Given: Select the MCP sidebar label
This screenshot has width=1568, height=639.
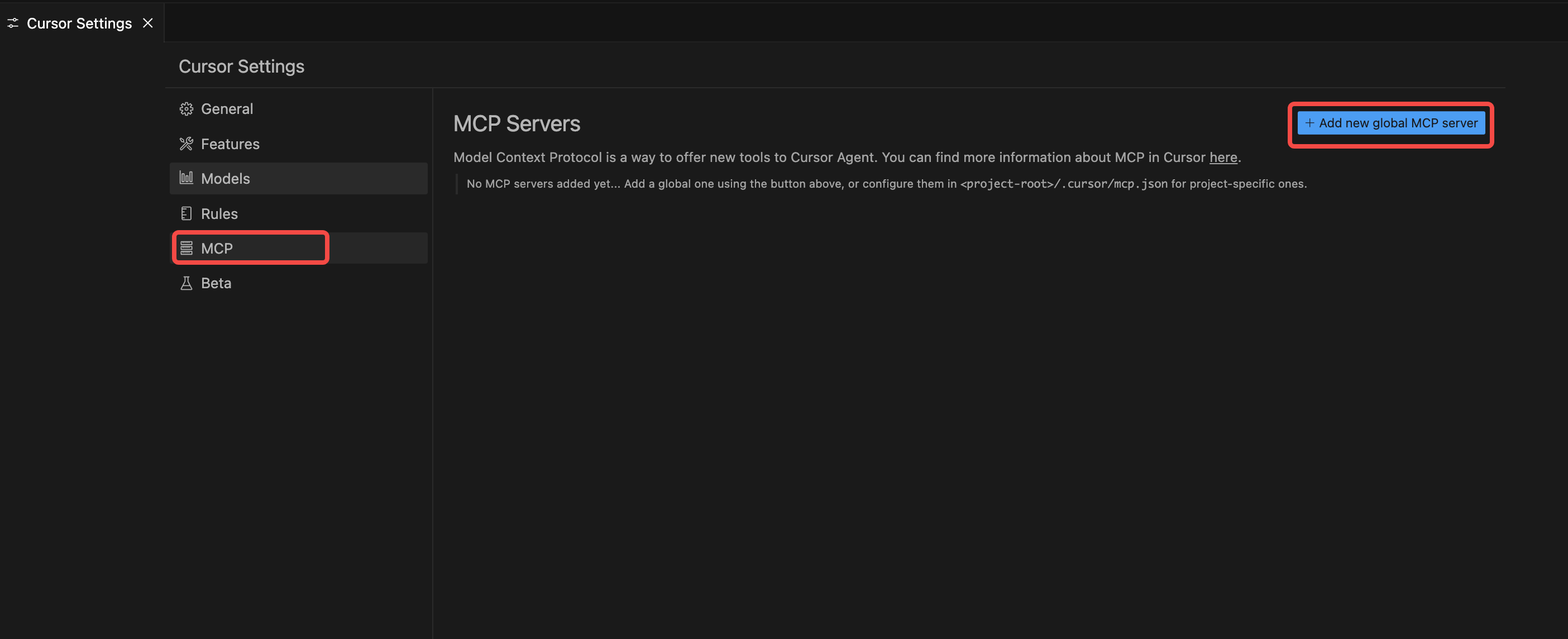Looking at the screenshot, I should [217, 249].
